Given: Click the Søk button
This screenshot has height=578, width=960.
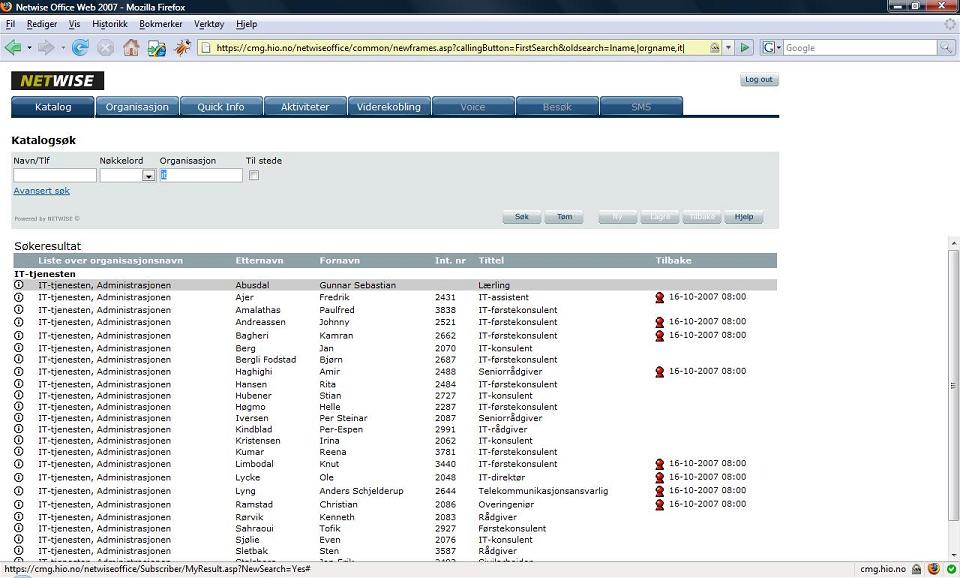Looking at the screenshot, I should click(522, 217).
